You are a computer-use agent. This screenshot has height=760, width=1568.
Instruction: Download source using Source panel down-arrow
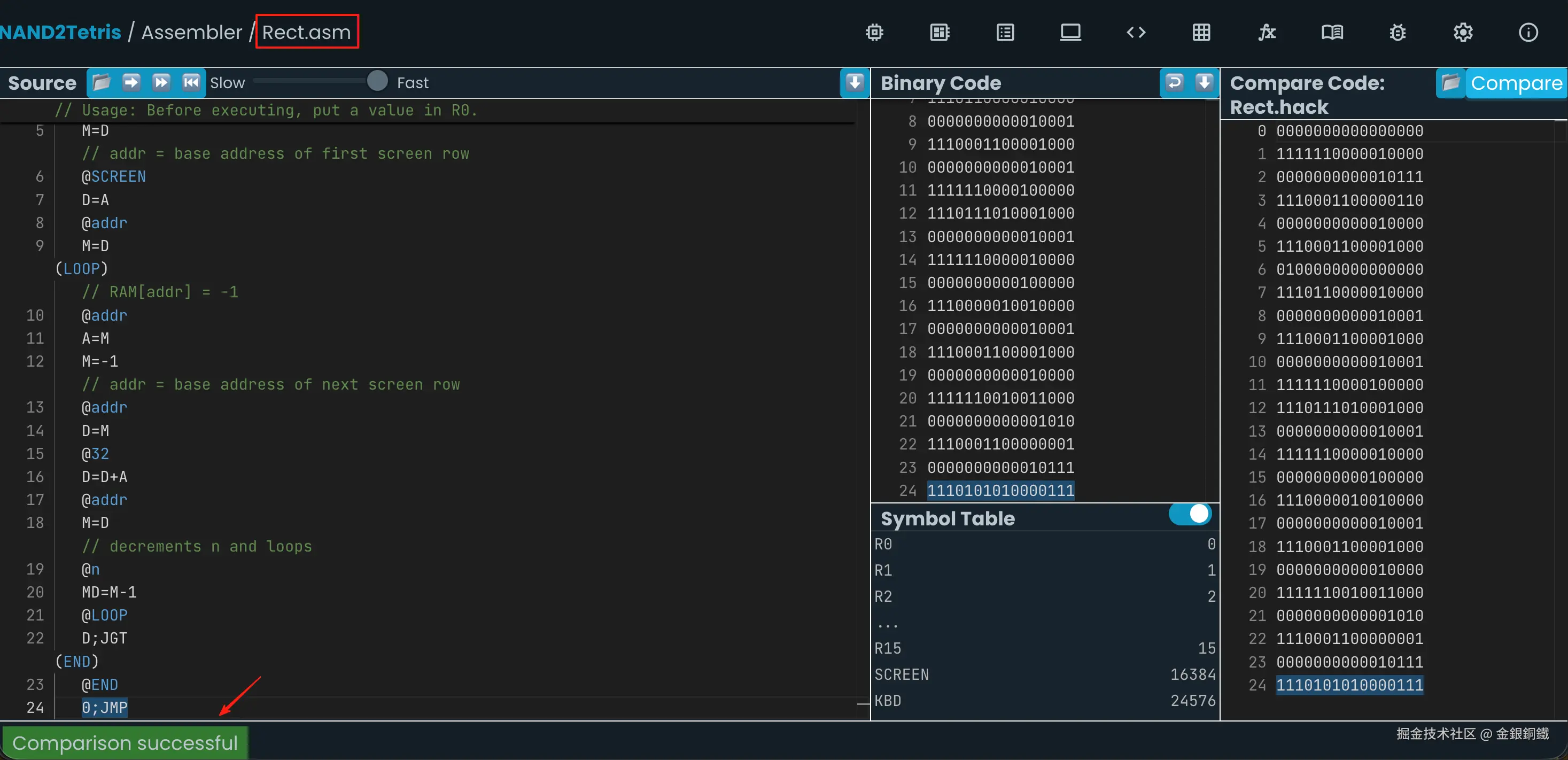click(x=855, y=82)
